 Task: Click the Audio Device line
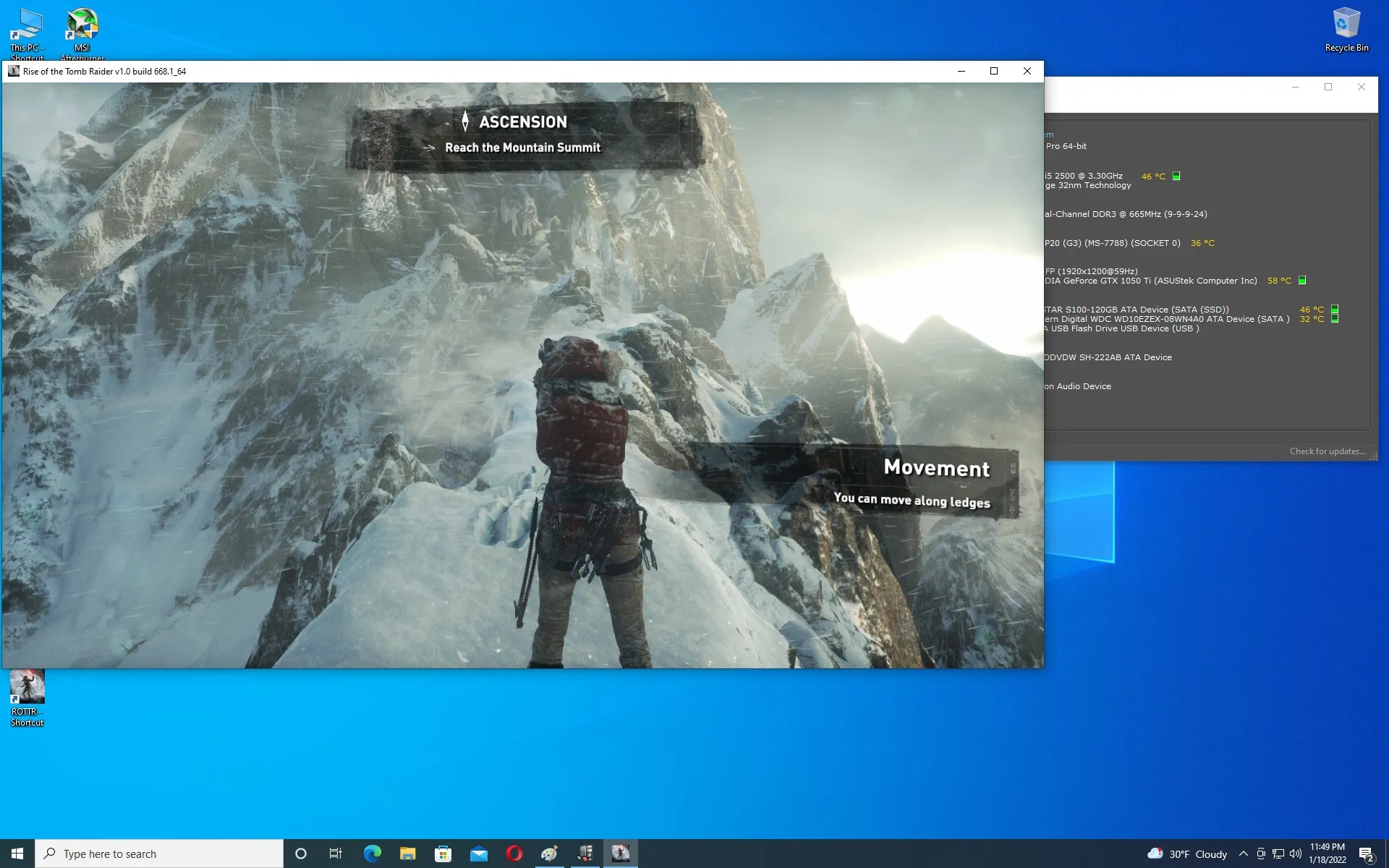tap(1077, 386)
